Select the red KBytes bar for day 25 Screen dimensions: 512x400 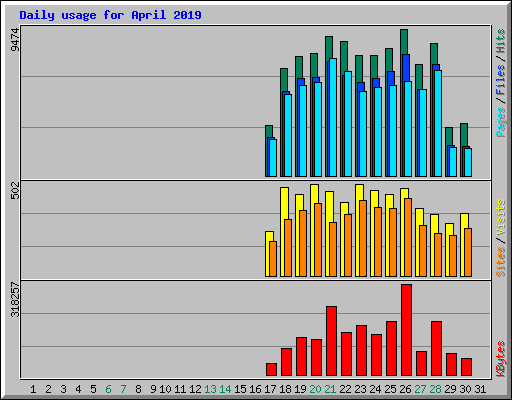pyautogui.click(x=391, y=349)
